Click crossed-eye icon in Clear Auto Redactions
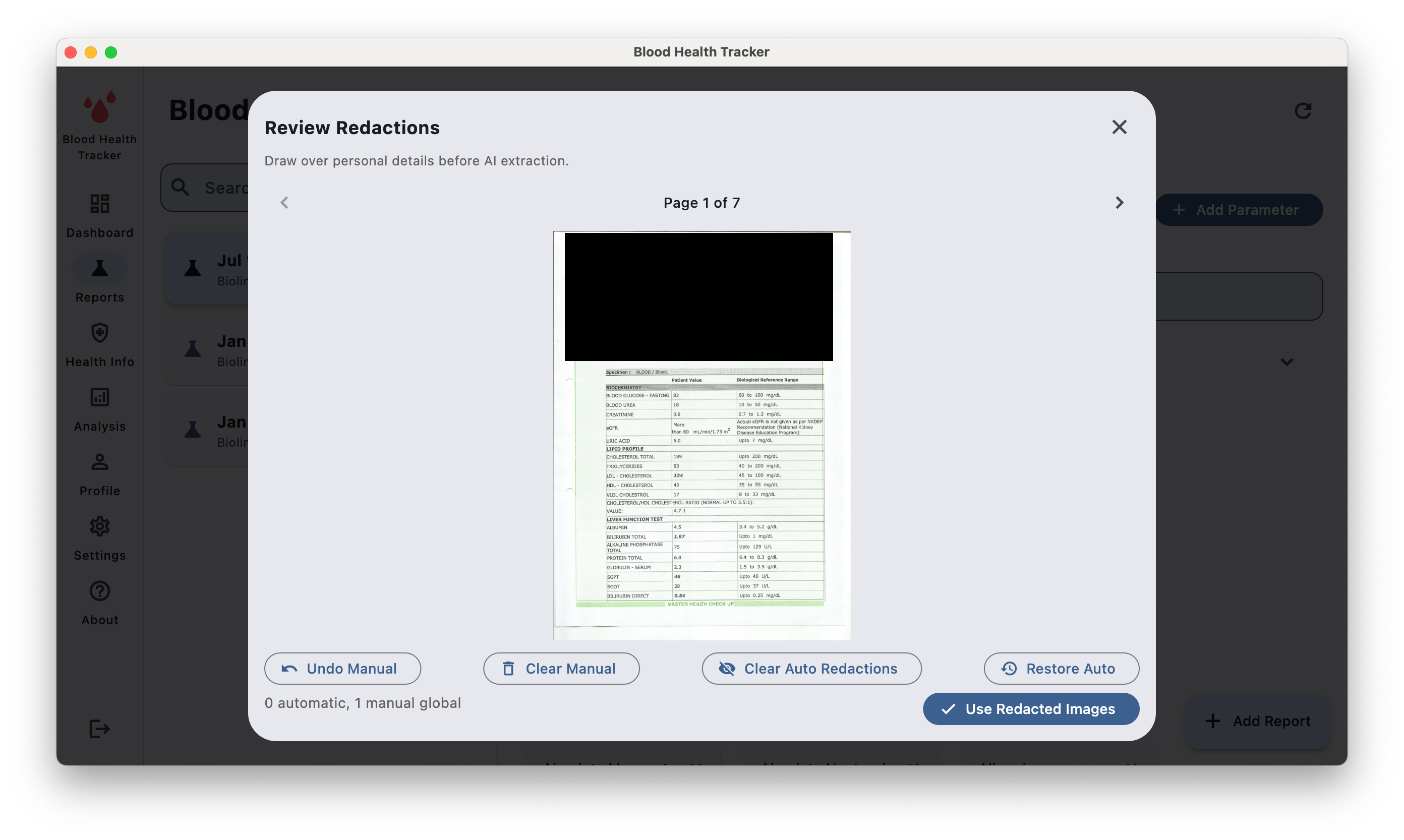The width and height of the screenshot is (1404, 840). 727,669
